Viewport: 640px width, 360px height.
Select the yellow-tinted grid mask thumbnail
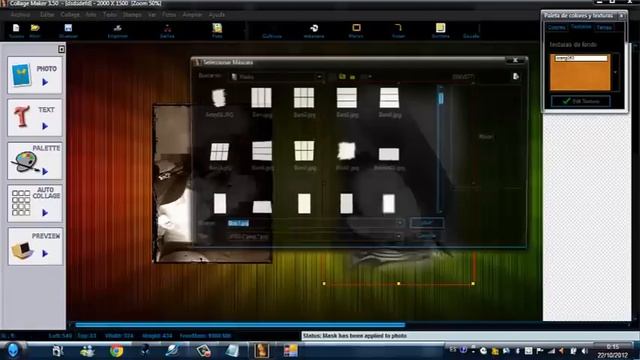click(x=304, y=151)
